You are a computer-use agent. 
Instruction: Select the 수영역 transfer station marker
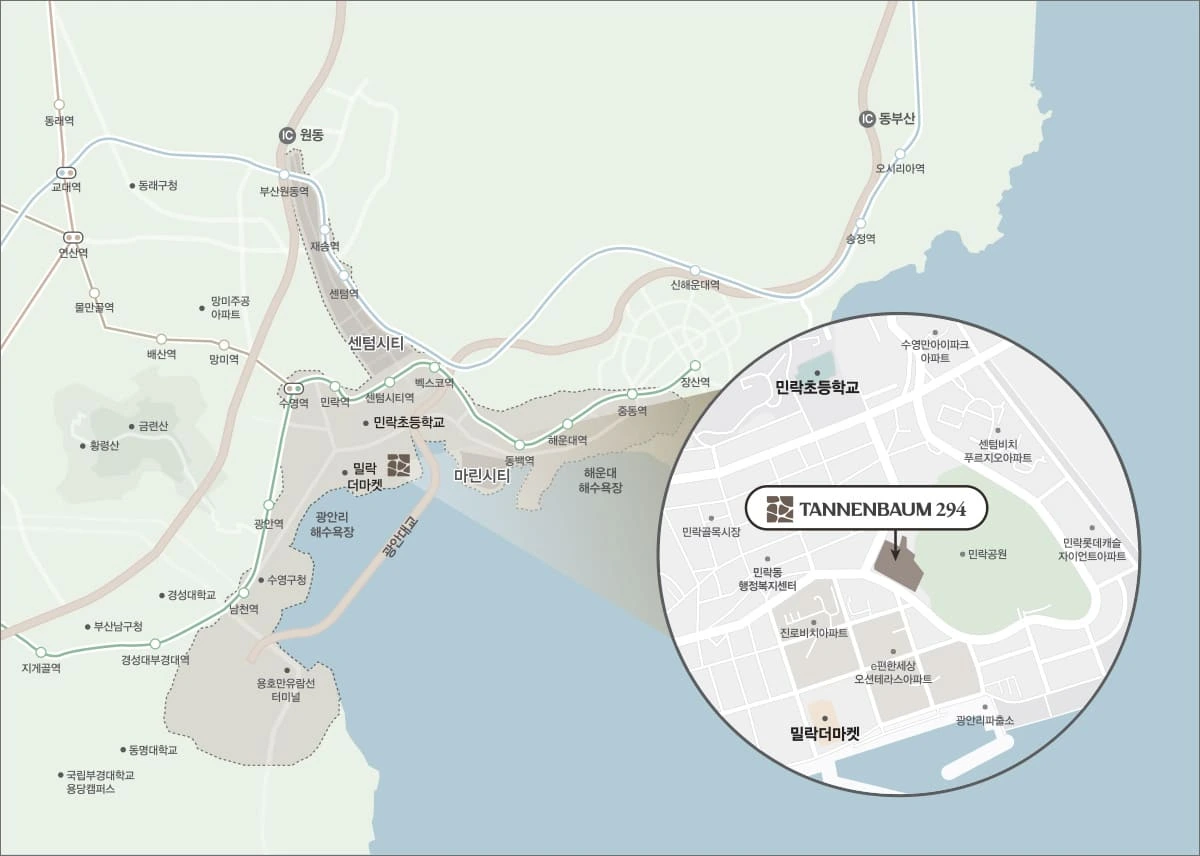294,388
